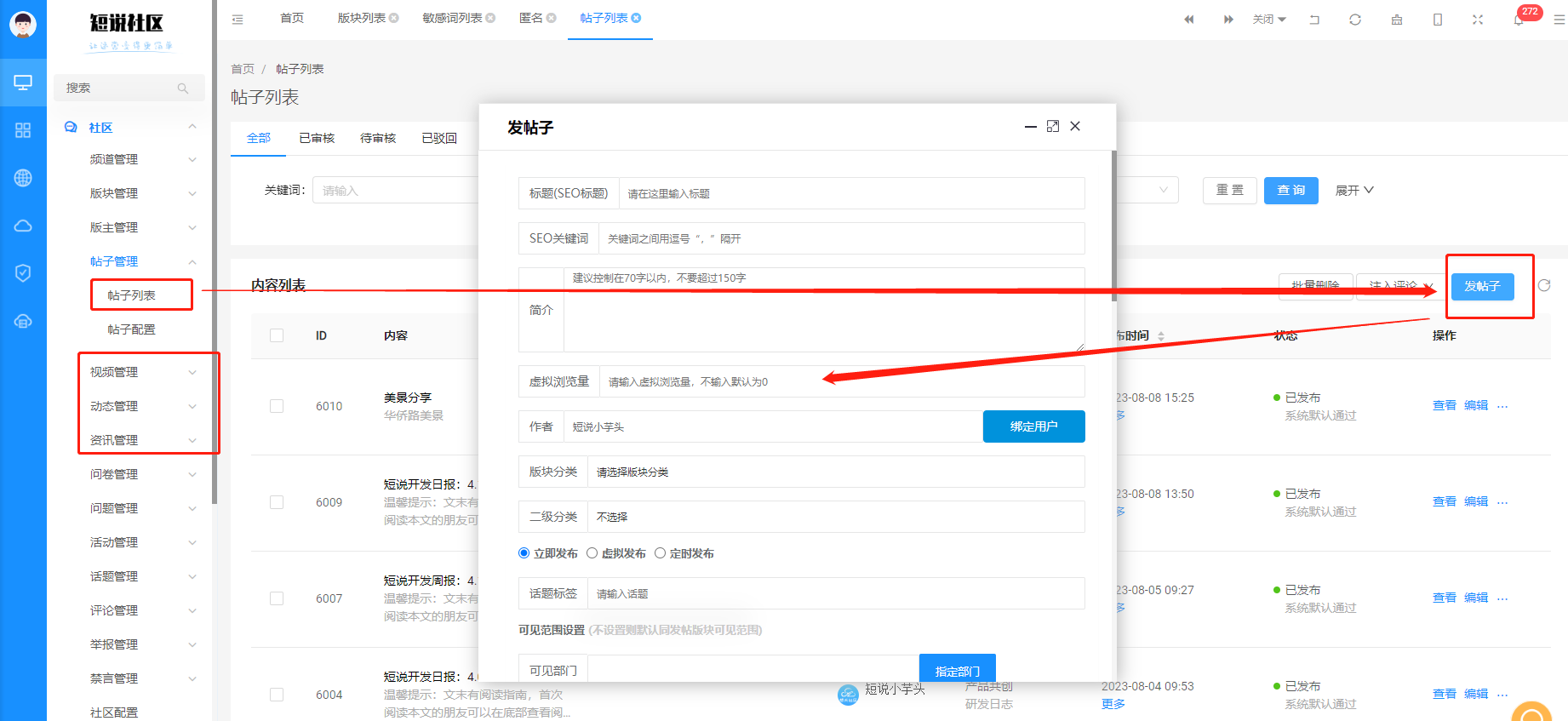Viewport: 1568px width, 721px height.
Task: Tick the checkbox for post ID 6010
Action: coord(277,406)
